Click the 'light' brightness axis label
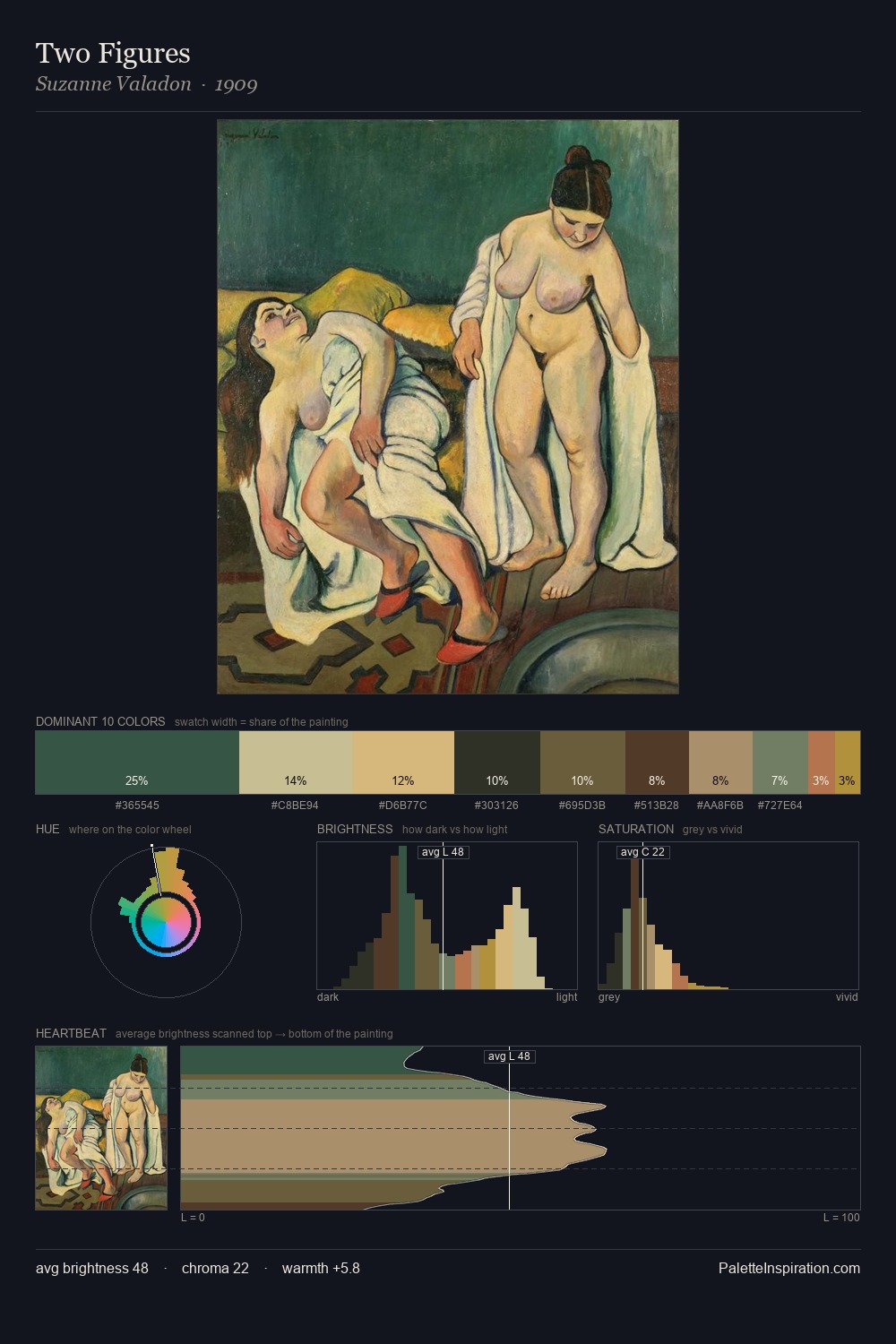 pyautogui.click(x=566, y=997)
